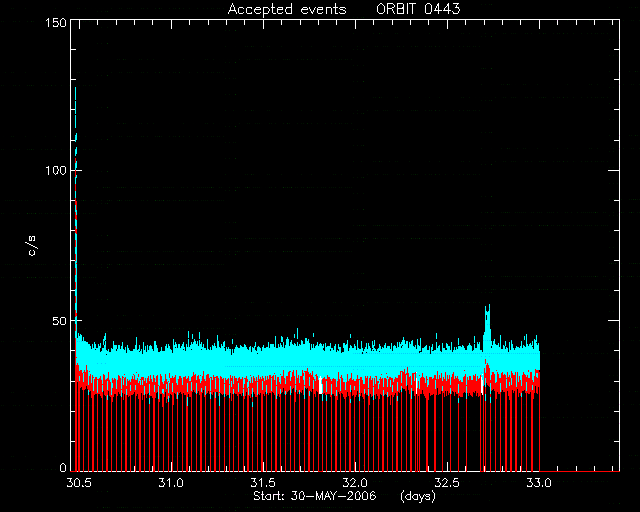Click the x-axis tick label 31.0
Viewport: 640px width, 512px height.
click(171, 483)
